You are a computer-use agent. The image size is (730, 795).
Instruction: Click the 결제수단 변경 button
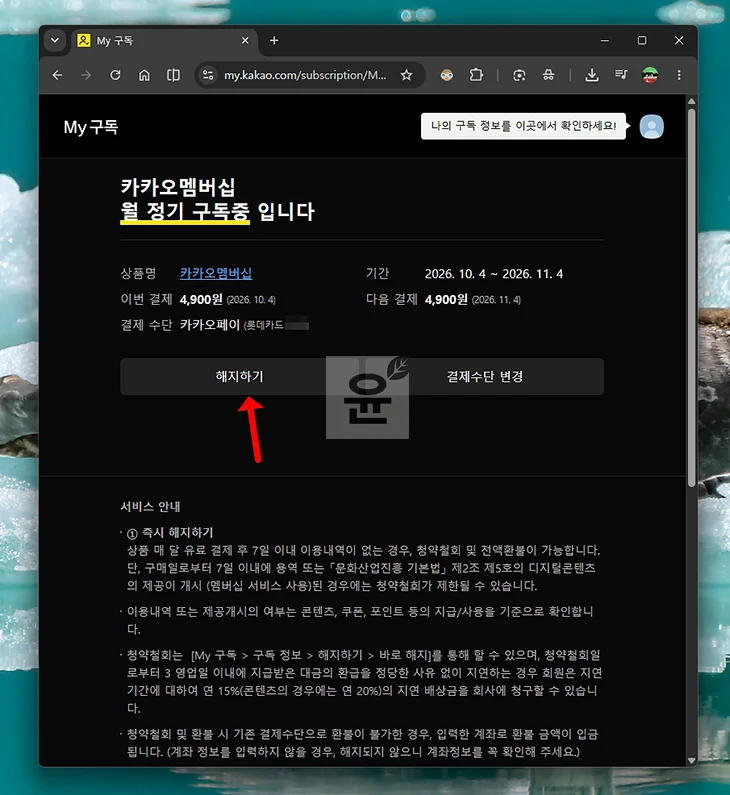(484, 377)
